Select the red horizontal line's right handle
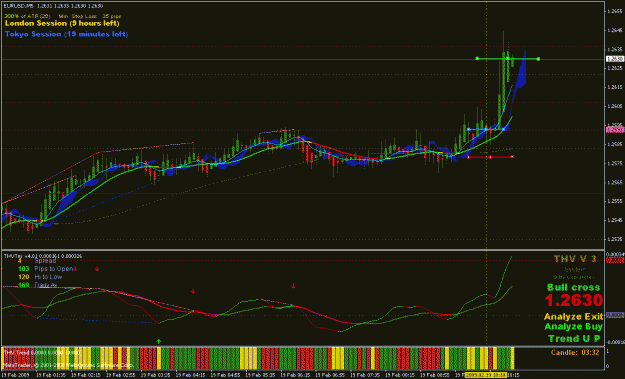This screenshot has width=625, height=379. point(512,157)
